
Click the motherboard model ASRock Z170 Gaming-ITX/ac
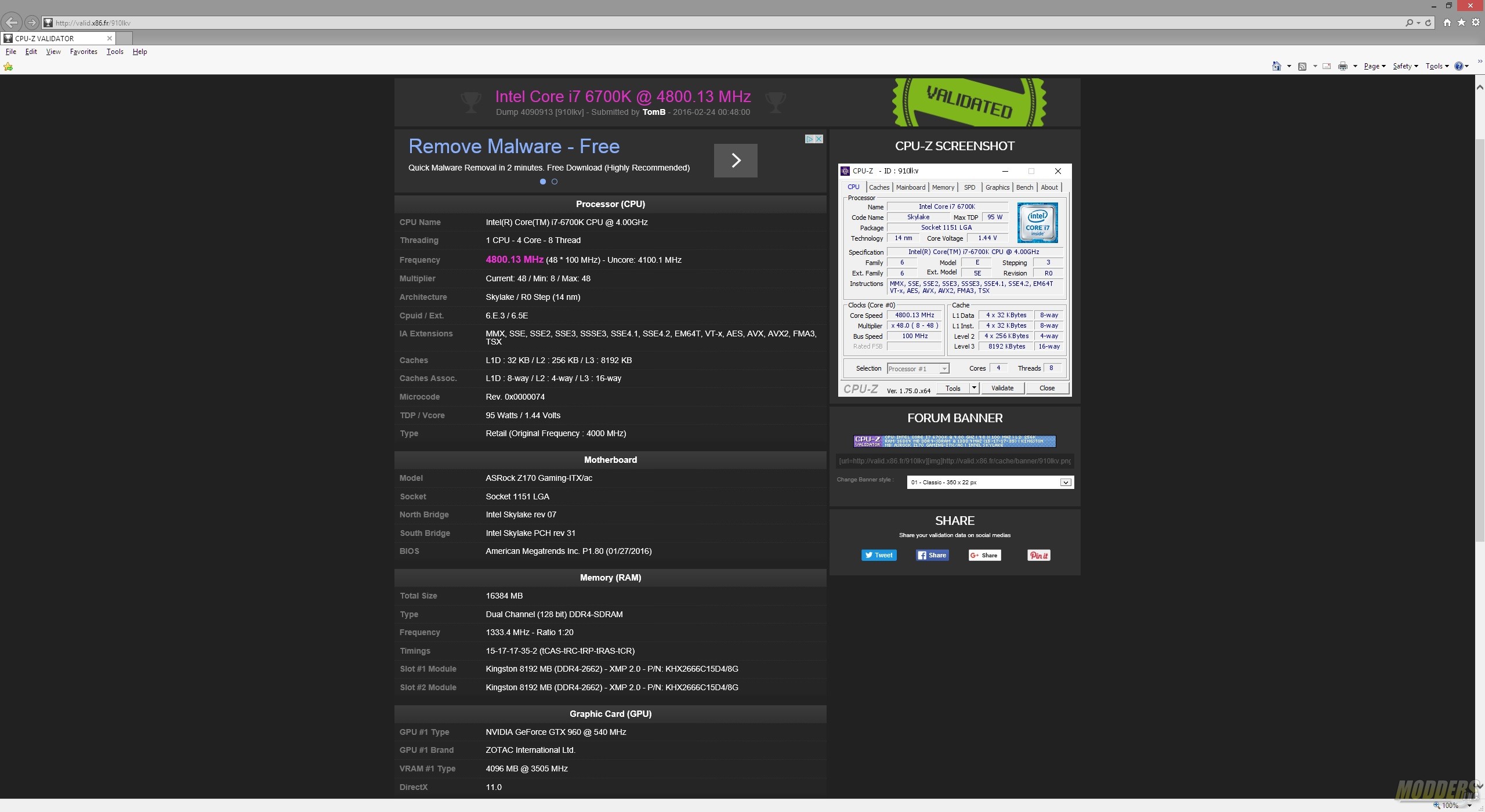[x=539, y=478]
